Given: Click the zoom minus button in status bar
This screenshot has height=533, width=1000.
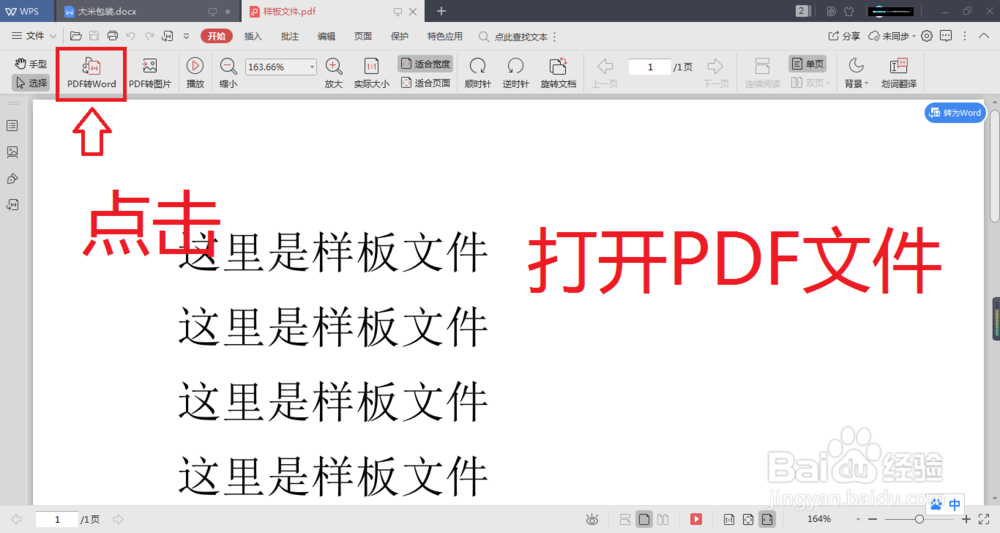Looking at the screenshot, I should tap(872, 519).
